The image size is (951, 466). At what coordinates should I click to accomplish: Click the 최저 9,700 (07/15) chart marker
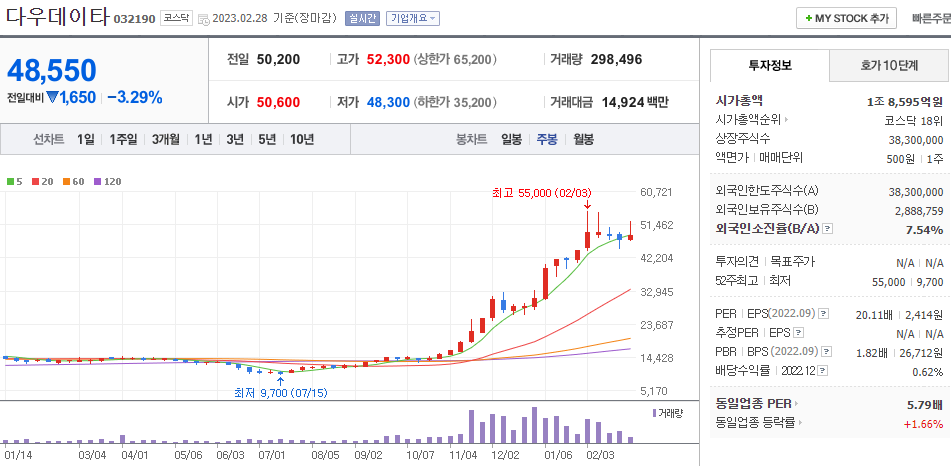point(281,393)
